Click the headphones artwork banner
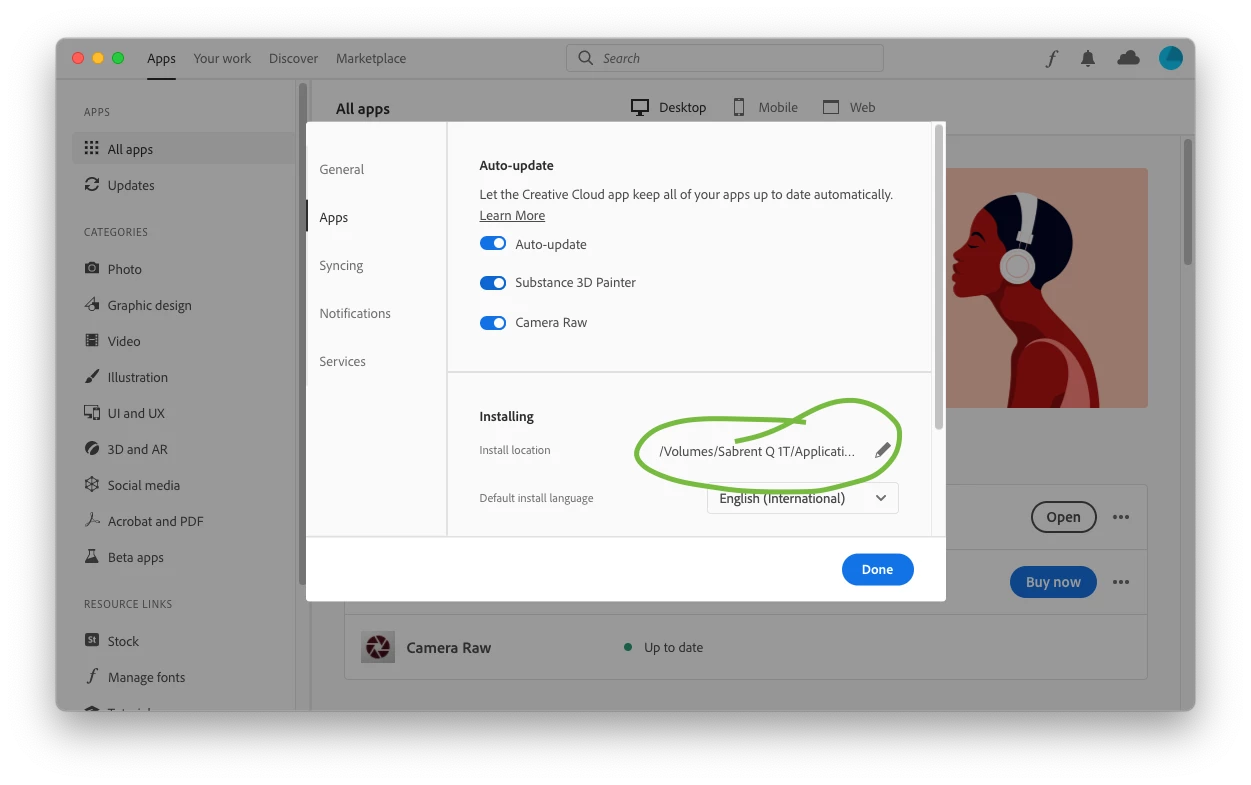This screenshot has width=1251, height=785. 1046,288
